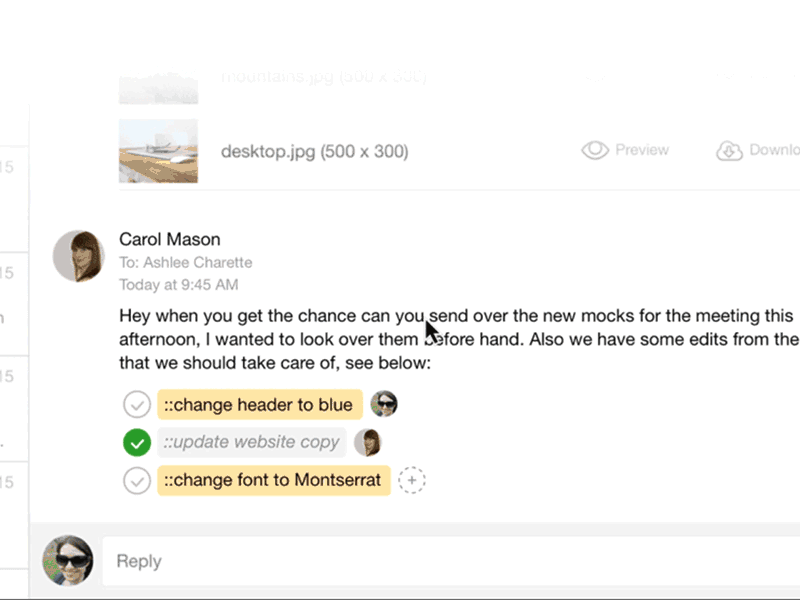Uncheck the completed update website copy task

point(137,442)
